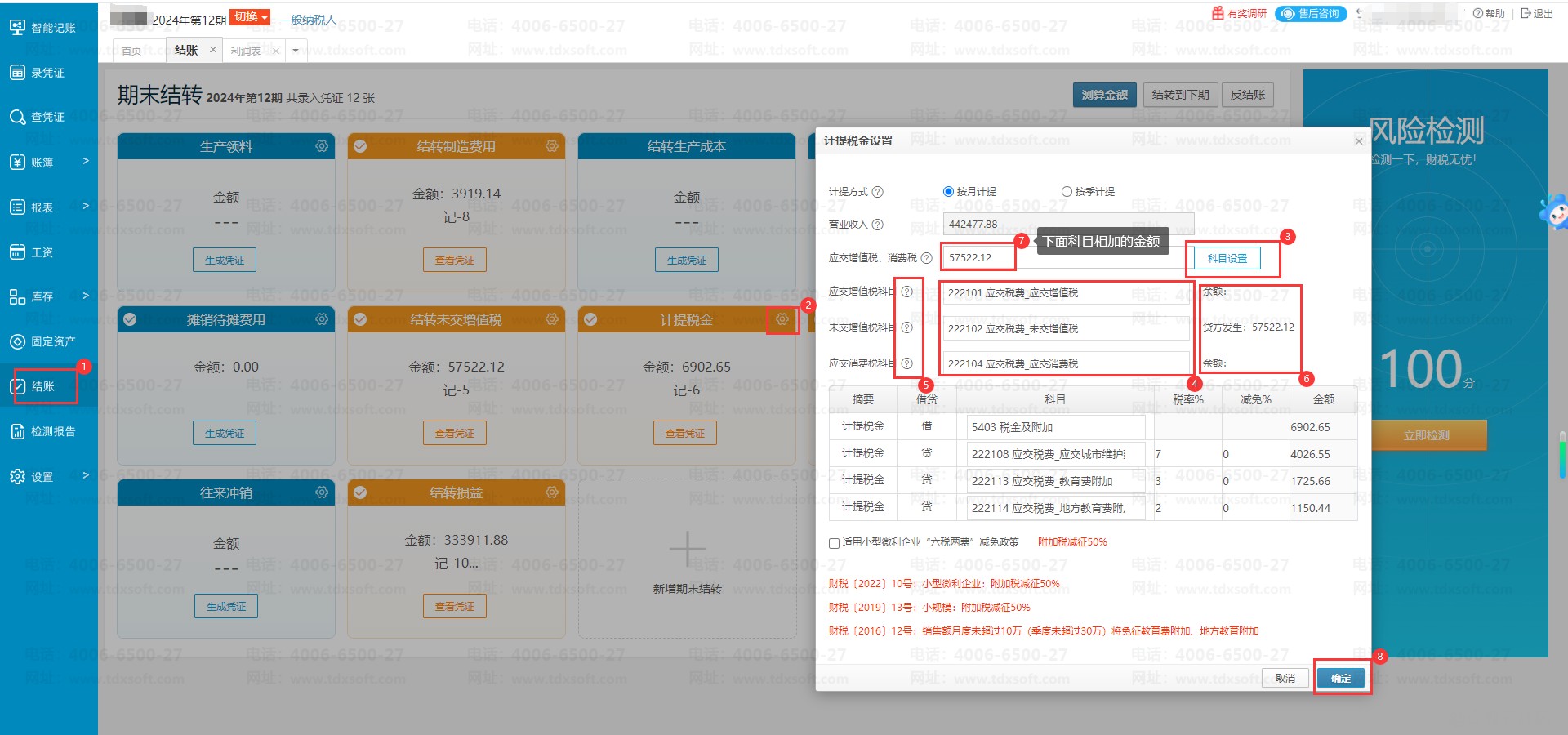Go to the 首页 tab
1568x735 pixels.
(x=131, y=51)
